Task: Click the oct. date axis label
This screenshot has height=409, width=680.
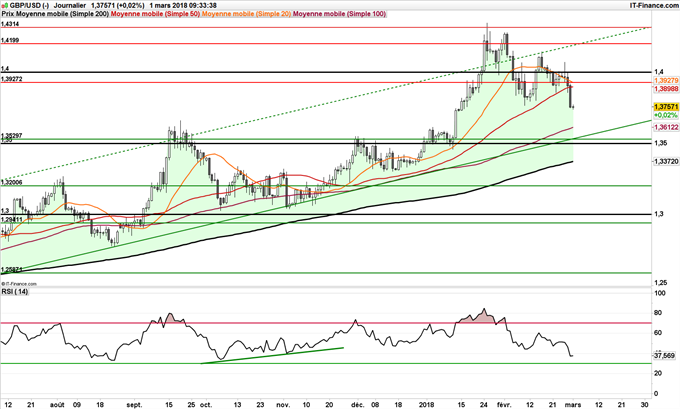Action: pyautogui.click(x=206, y=405)
